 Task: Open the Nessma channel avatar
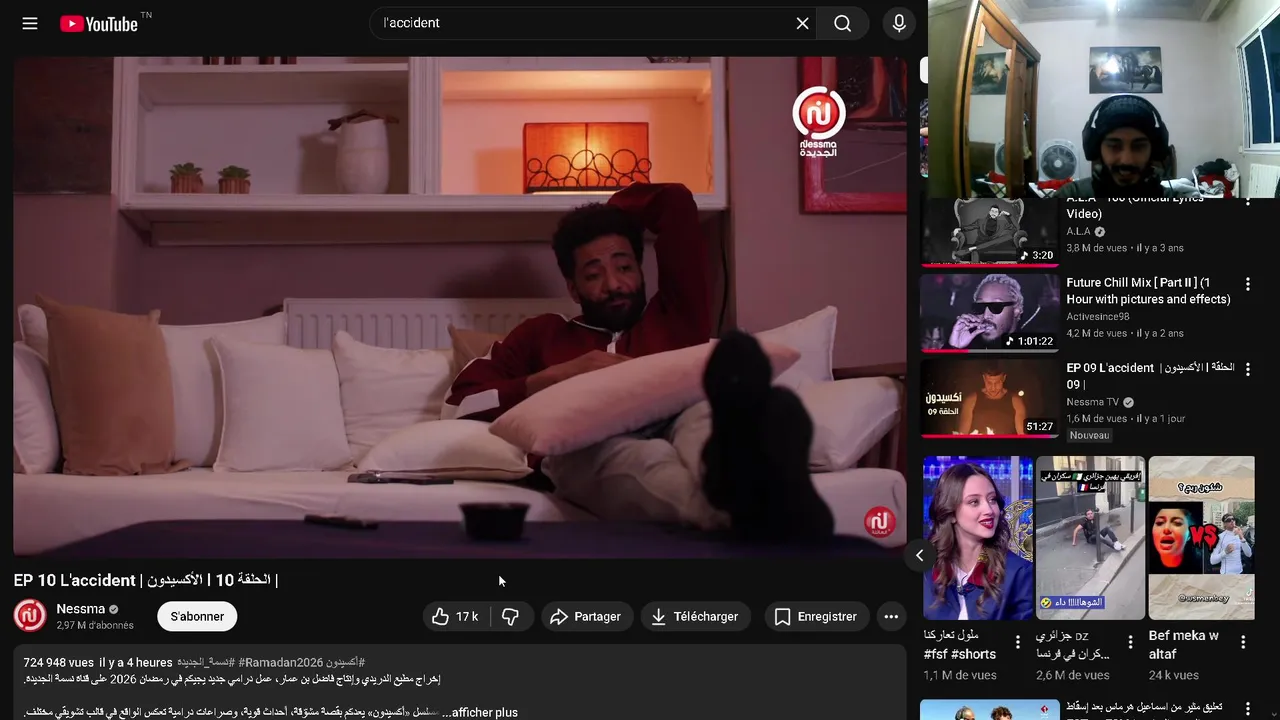click(x=30, y=616)
